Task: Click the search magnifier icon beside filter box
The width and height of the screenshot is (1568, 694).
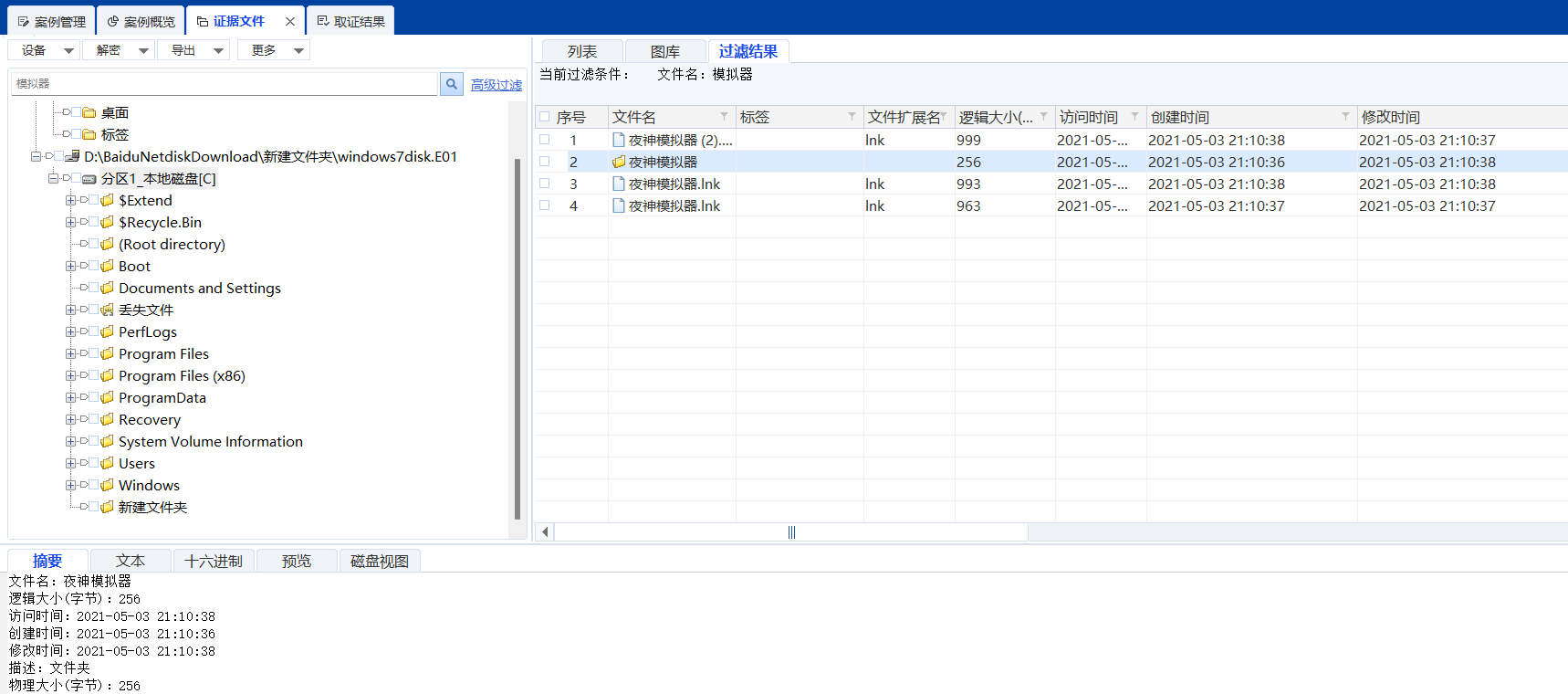Action: click(452, 84)
